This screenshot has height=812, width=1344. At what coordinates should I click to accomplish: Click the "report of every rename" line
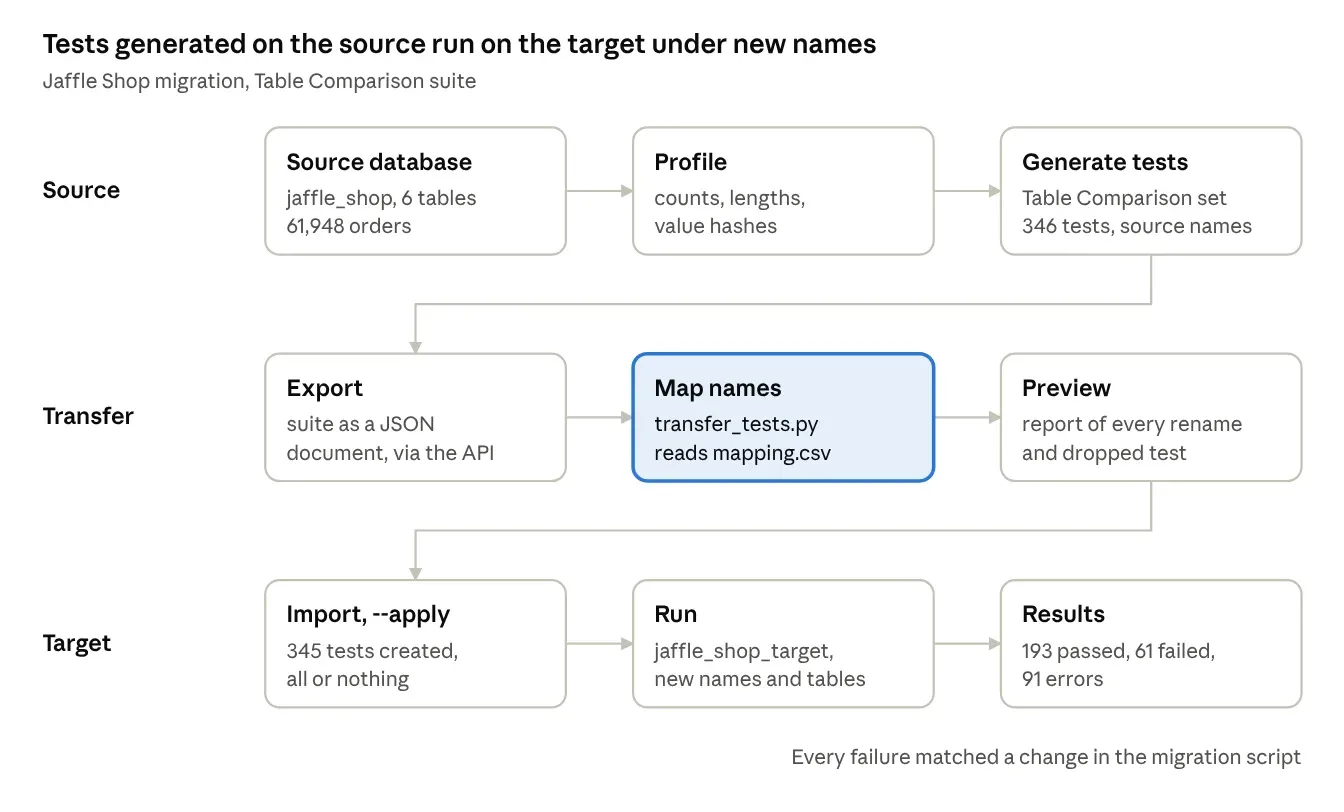pyautogui.click(x=1132, y=424)
